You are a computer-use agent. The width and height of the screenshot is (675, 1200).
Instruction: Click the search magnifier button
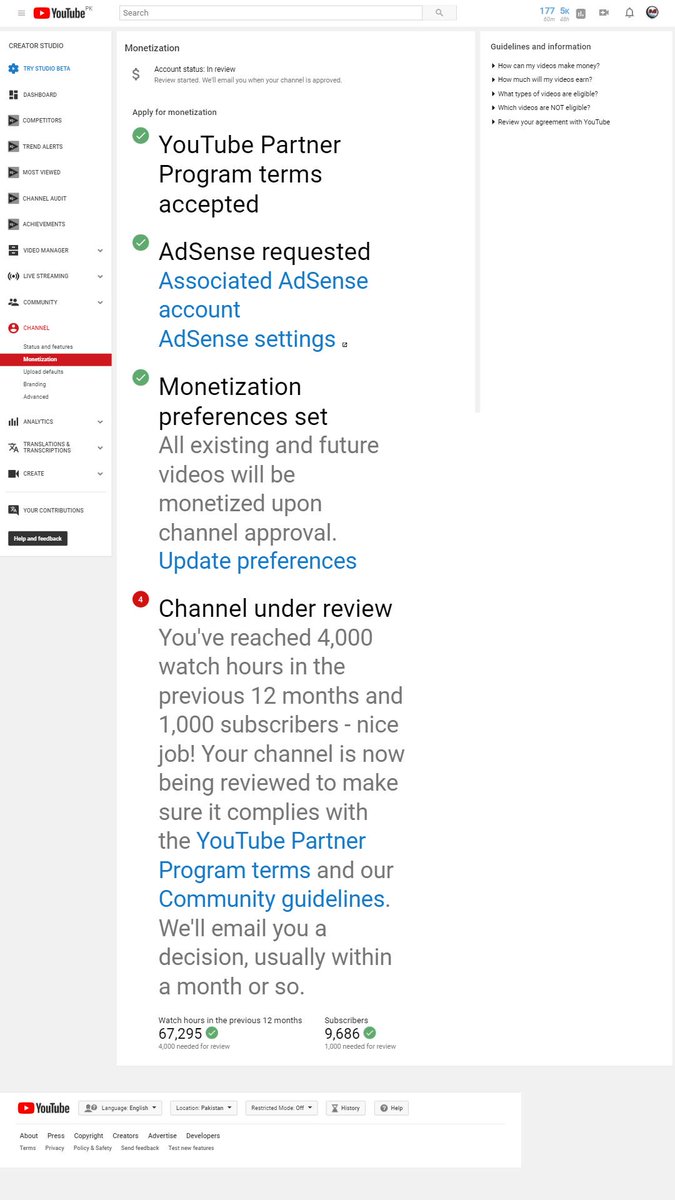point(439,13)
